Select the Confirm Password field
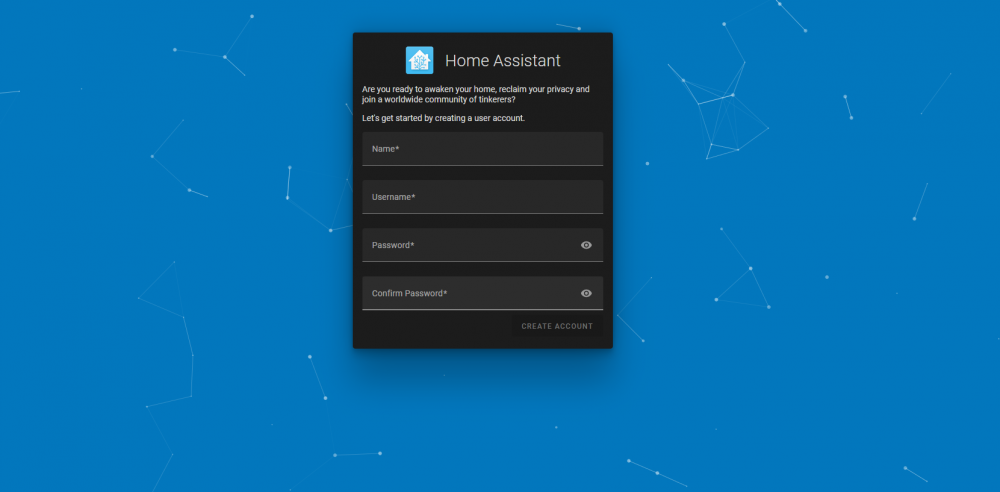 (483, 294)
